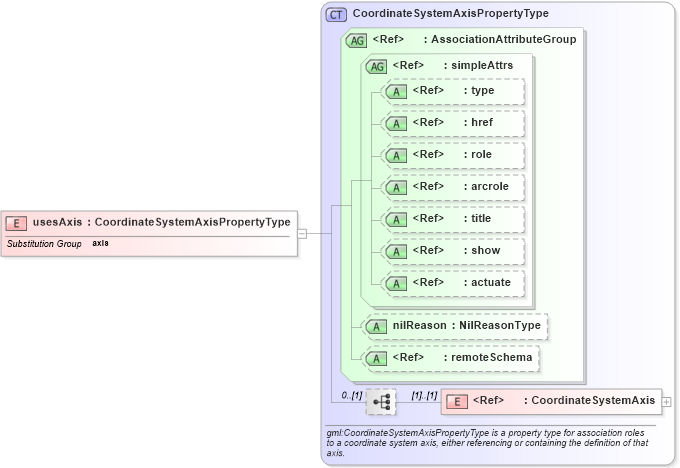Click the 0..[1] cardinality label

[x=352, y=395]
